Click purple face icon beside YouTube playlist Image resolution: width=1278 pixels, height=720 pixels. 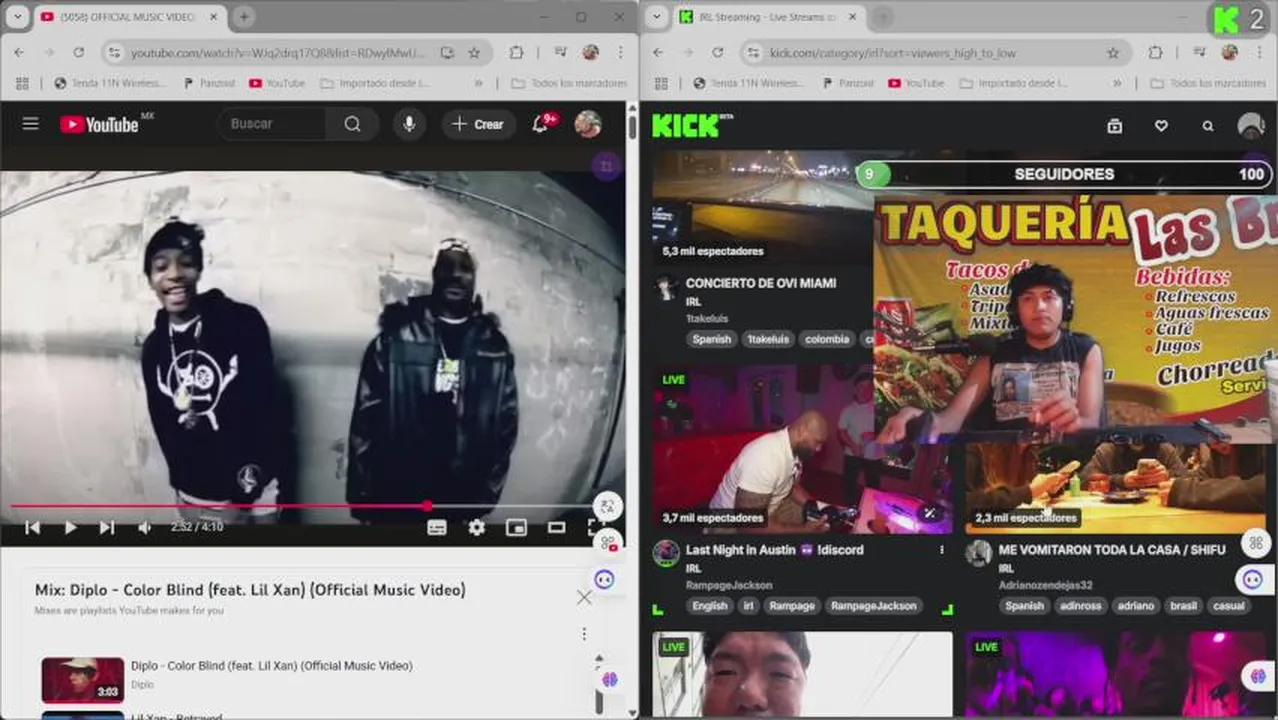point(604,579)
